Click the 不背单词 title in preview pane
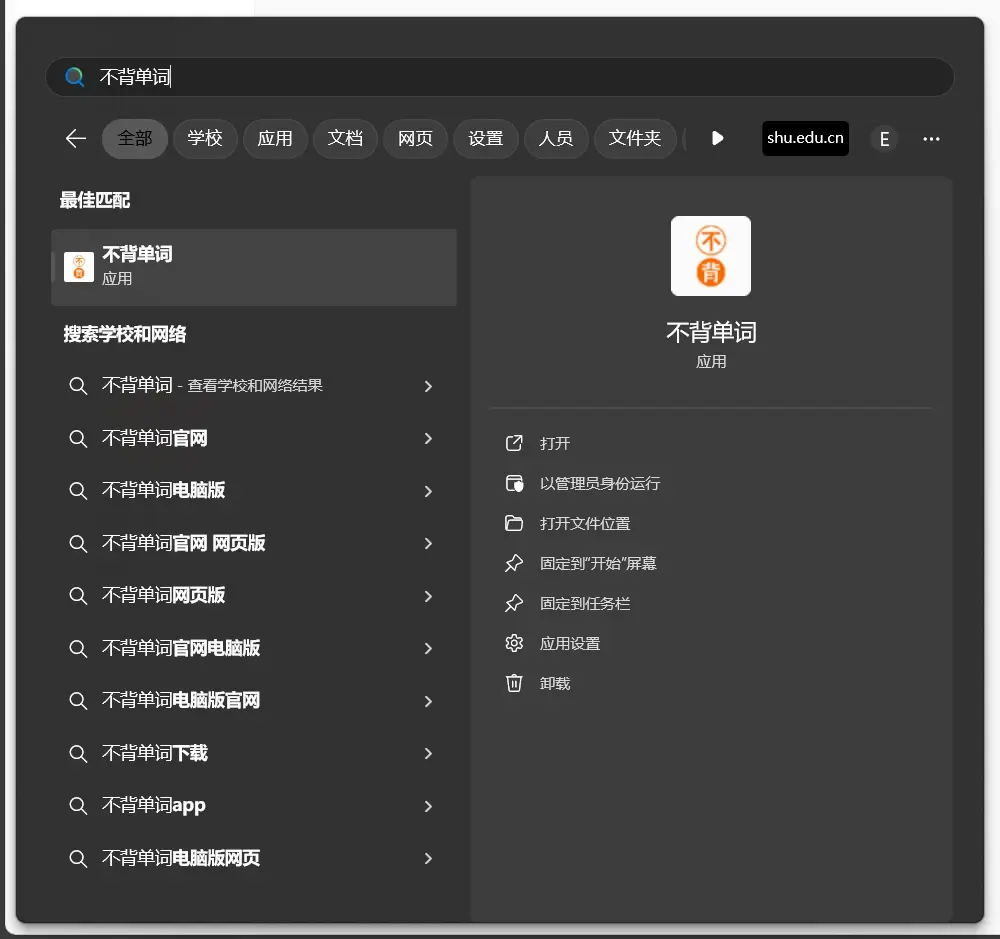Image resolution: width=1000 pixels, height=939 pixels. (x=711, y=332)
